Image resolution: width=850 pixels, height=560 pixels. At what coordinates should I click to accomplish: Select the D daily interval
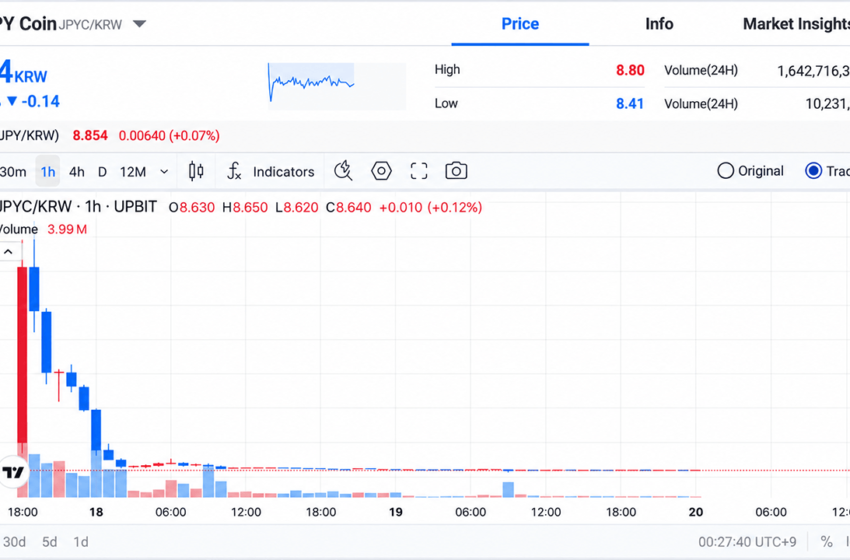[102, 172]
